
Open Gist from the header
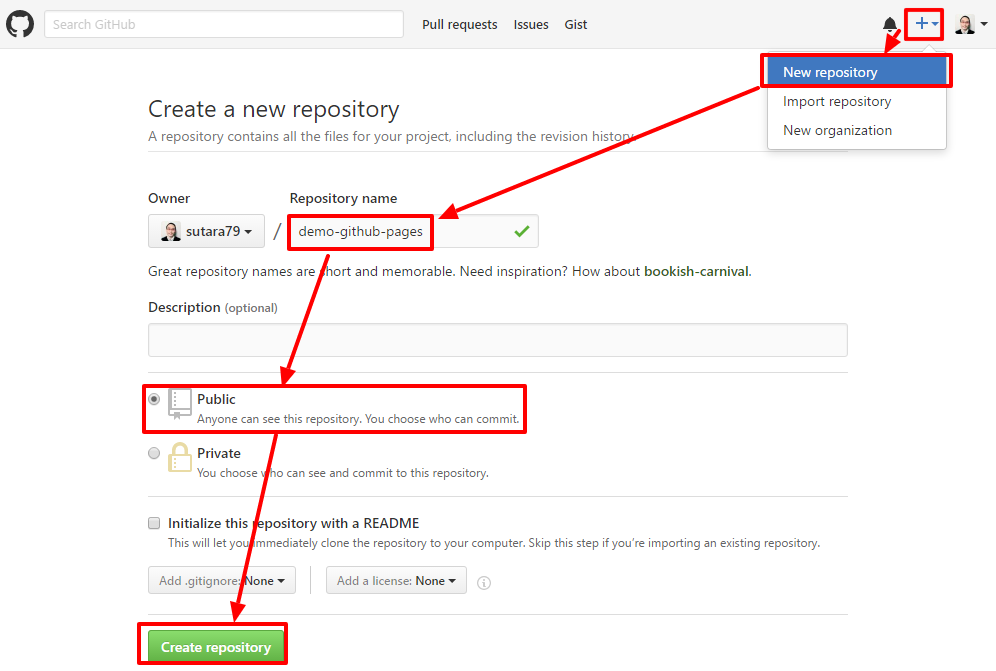(x=575, y=24)
